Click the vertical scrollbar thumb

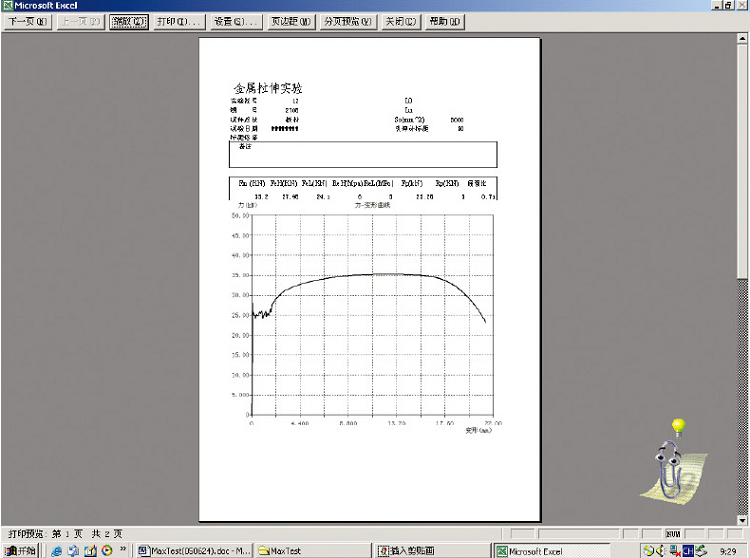point(742,161)
